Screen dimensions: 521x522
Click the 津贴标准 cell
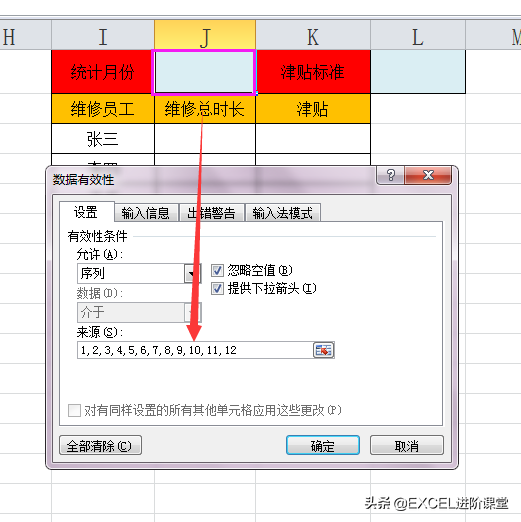pos(313,72)
